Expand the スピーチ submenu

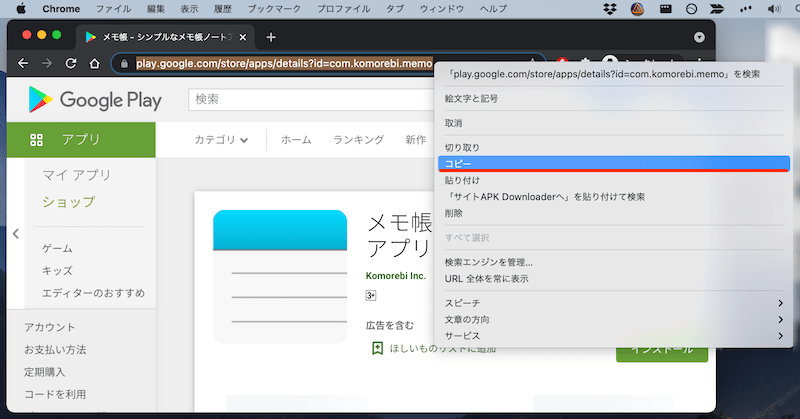[614, 303]
